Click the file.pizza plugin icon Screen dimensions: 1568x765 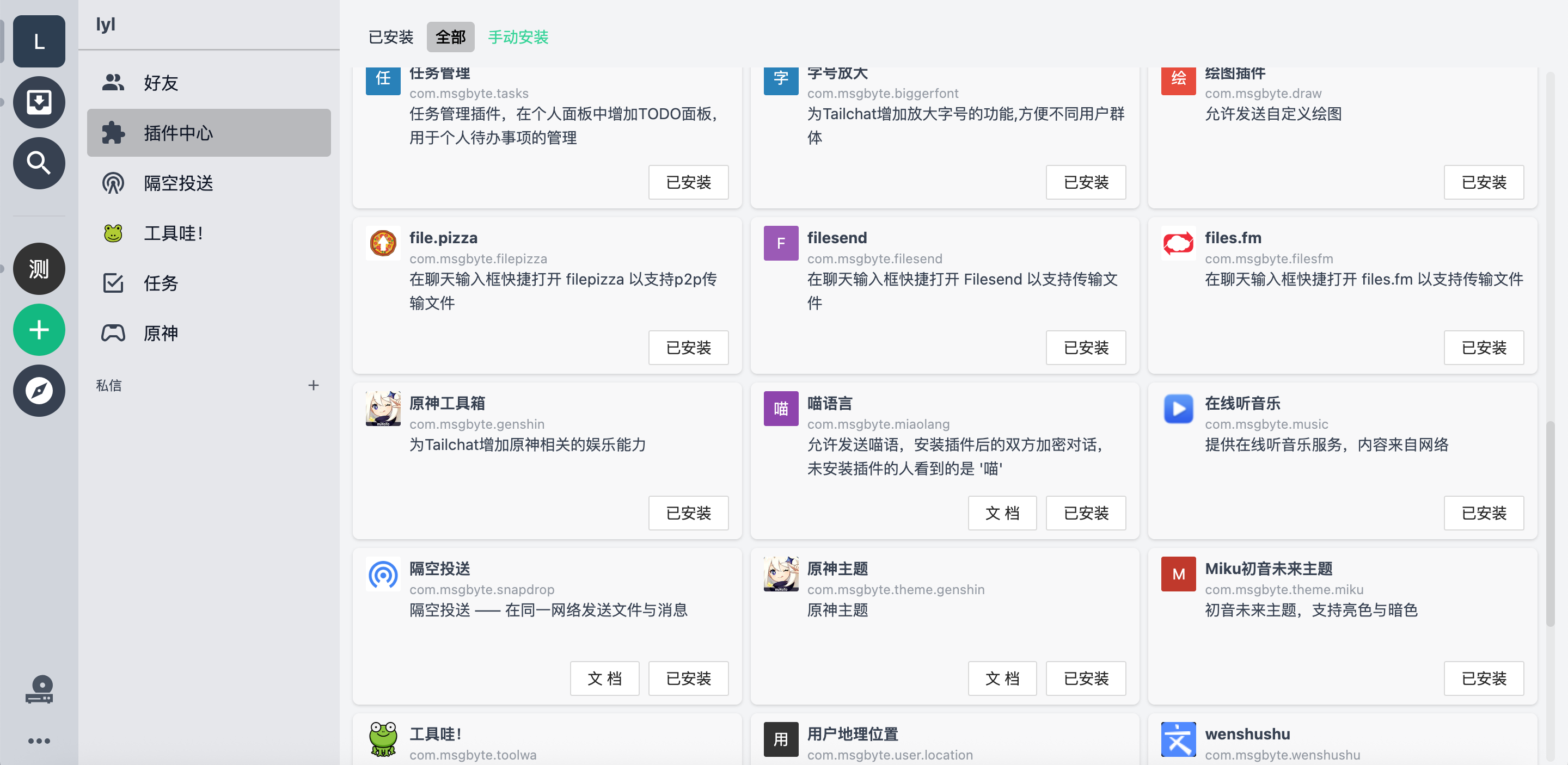pos(383,243)
